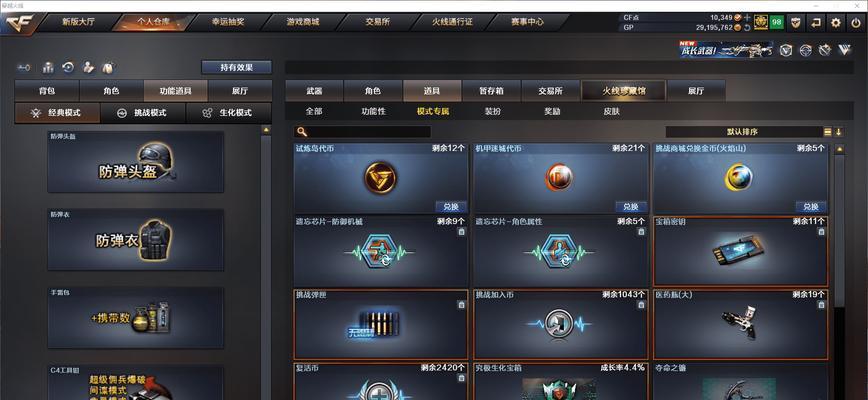
Task: Click the person-with-pencil profile icon
Action: [x=88, y=67]
